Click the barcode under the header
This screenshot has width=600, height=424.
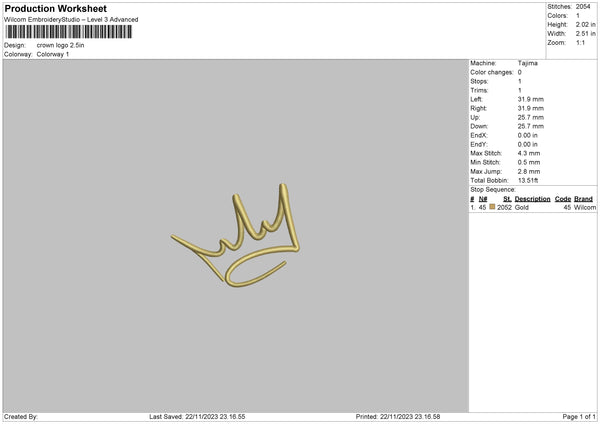pos(69,32)
